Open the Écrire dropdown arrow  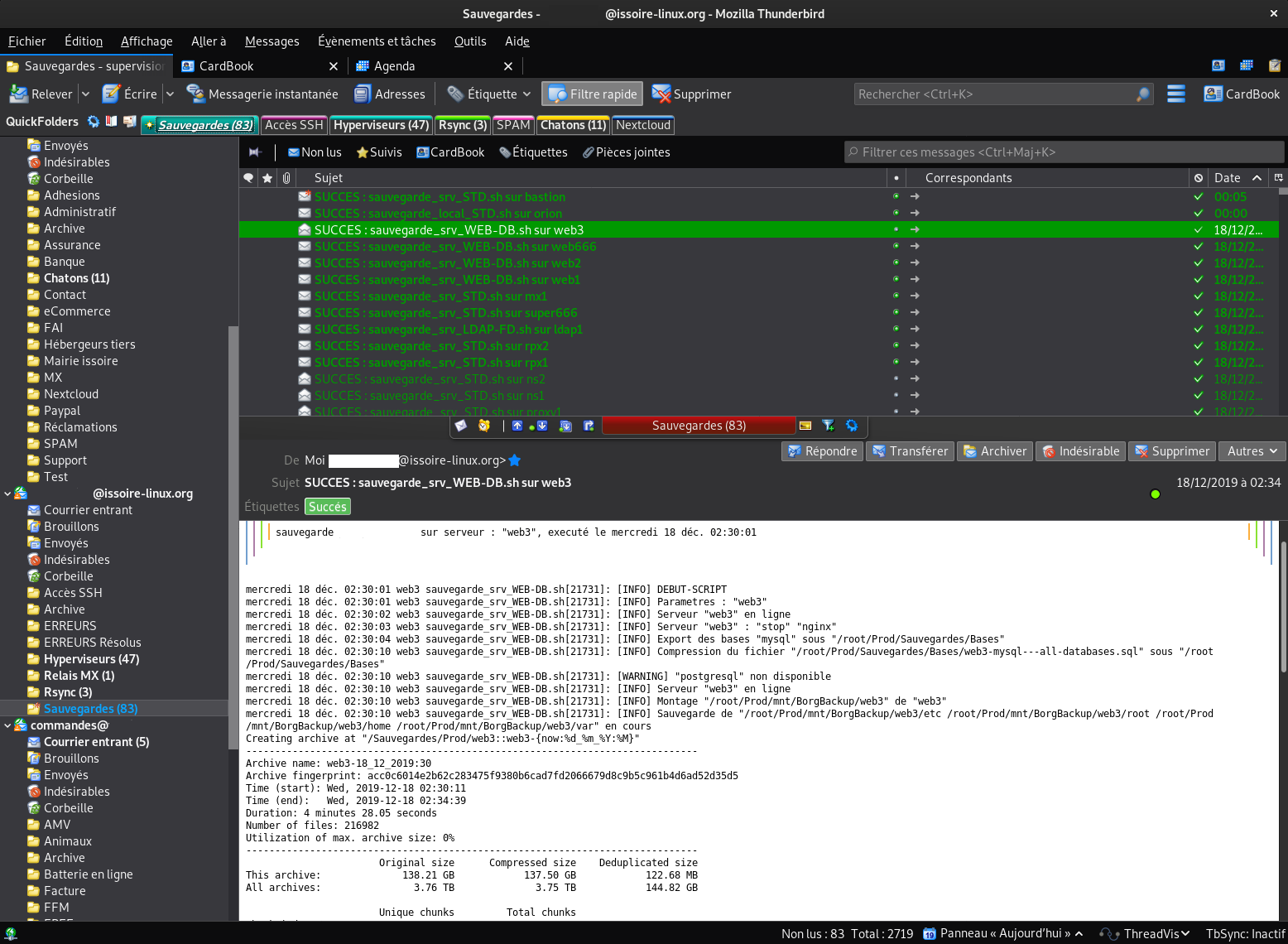(170, 94)
